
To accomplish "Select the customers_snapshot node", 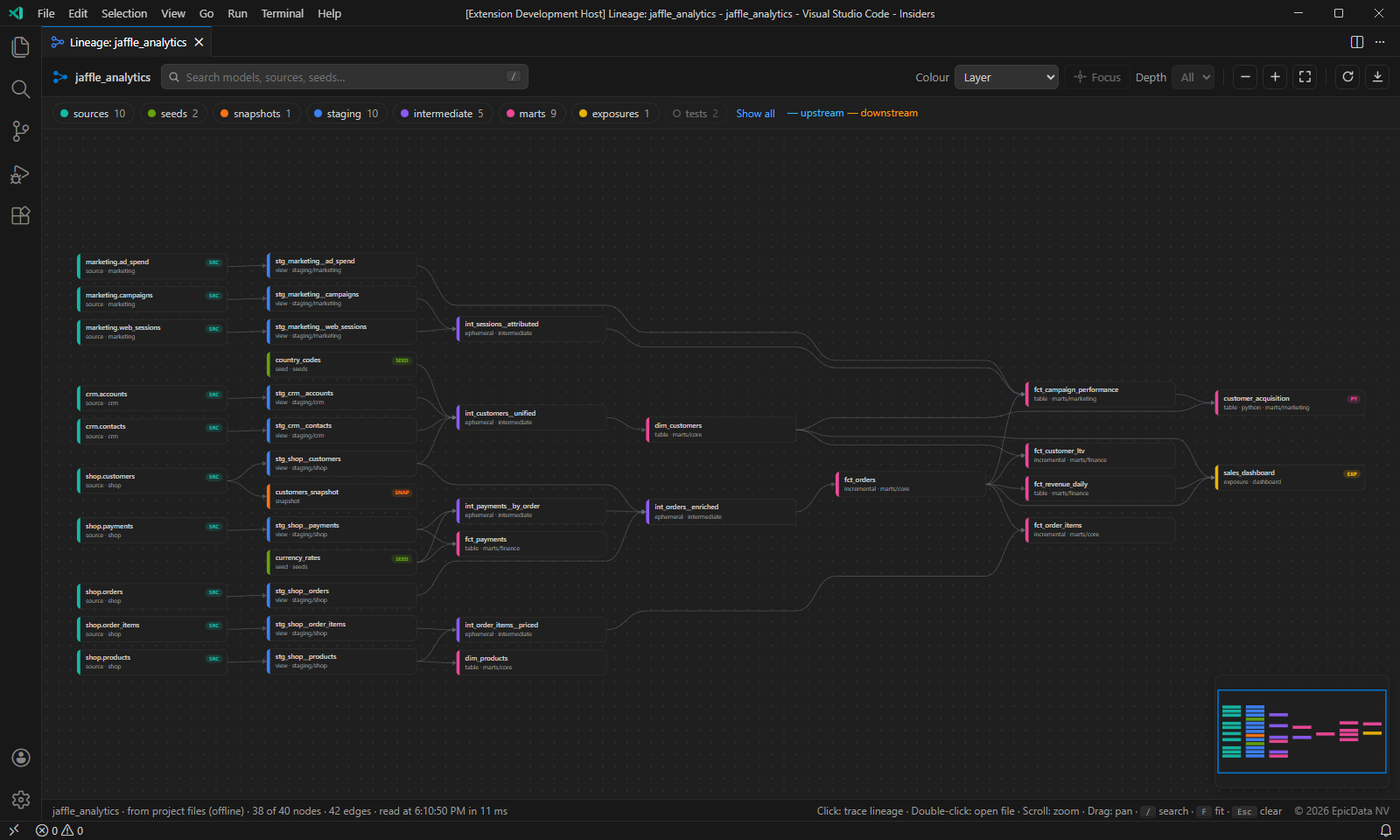I will click(341, 496).
